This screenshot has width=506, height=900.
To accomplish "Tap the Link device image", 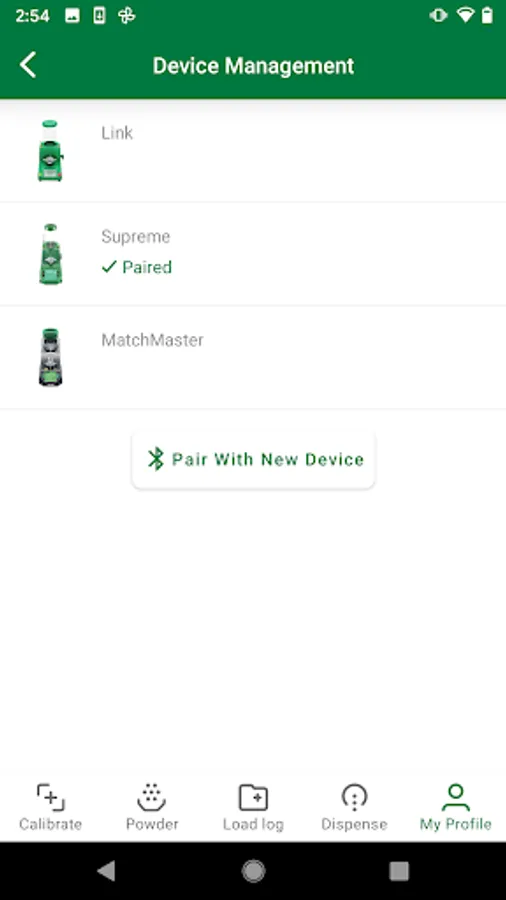I will pyautogui.click(x=50, y=150).
